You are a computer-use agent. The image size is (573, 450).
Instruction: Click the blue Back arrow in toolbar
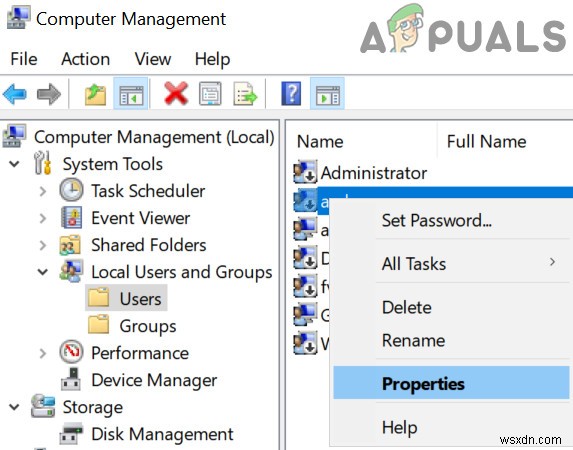pyautogui.click(x=15, y=94)
